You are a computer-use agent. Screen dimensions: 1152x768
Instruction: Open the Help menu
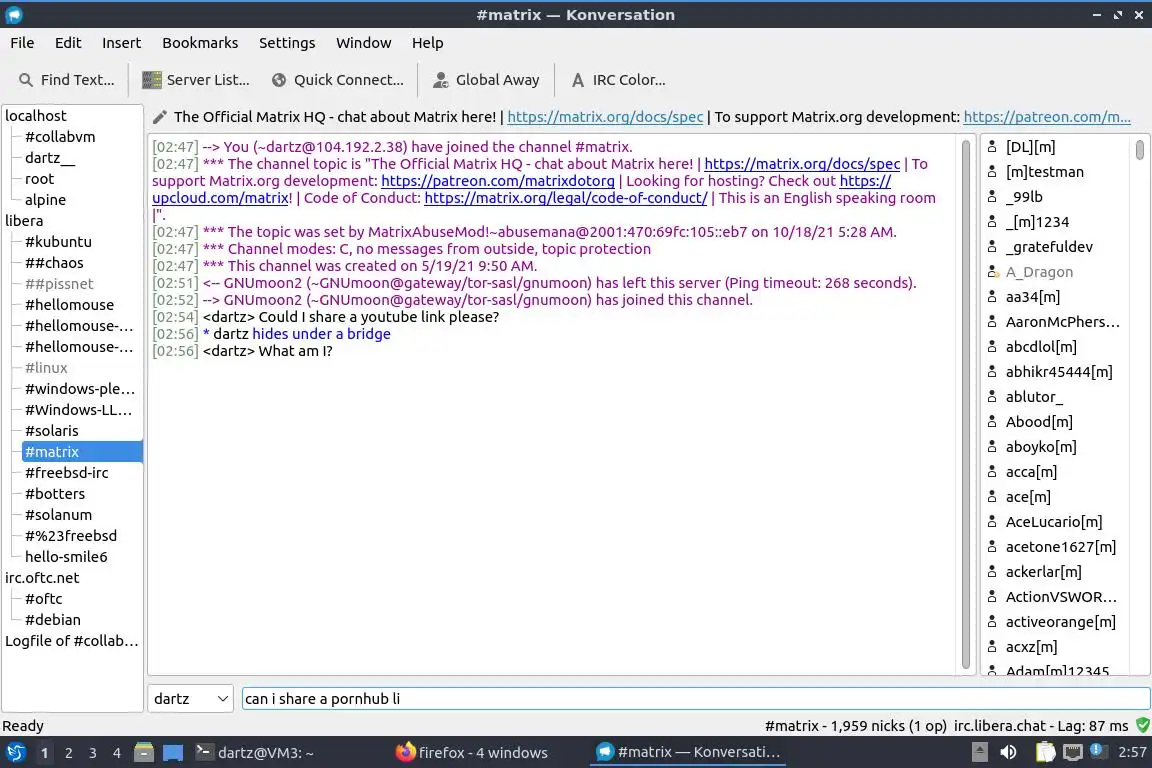[427, 43]
